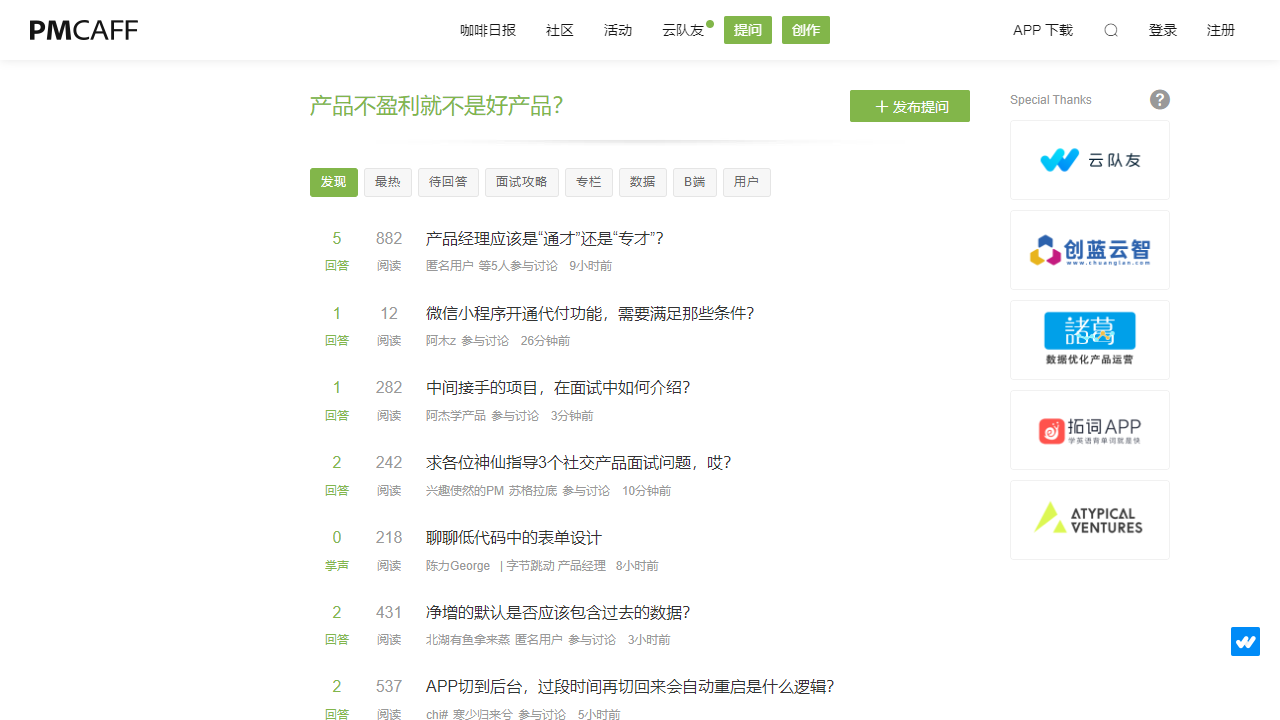Click the author name 北湖有鱼拿来蒸
This screenshot has width=1280, height=720.
[x=468, y=640]
